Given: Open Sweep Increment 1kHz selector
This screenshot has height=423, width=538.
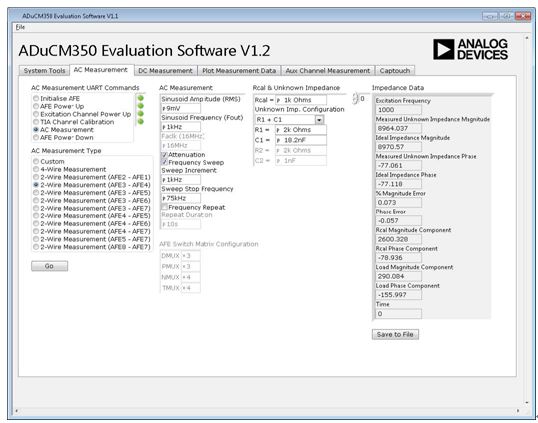Looking at the screenshot, I should point(181,180).
